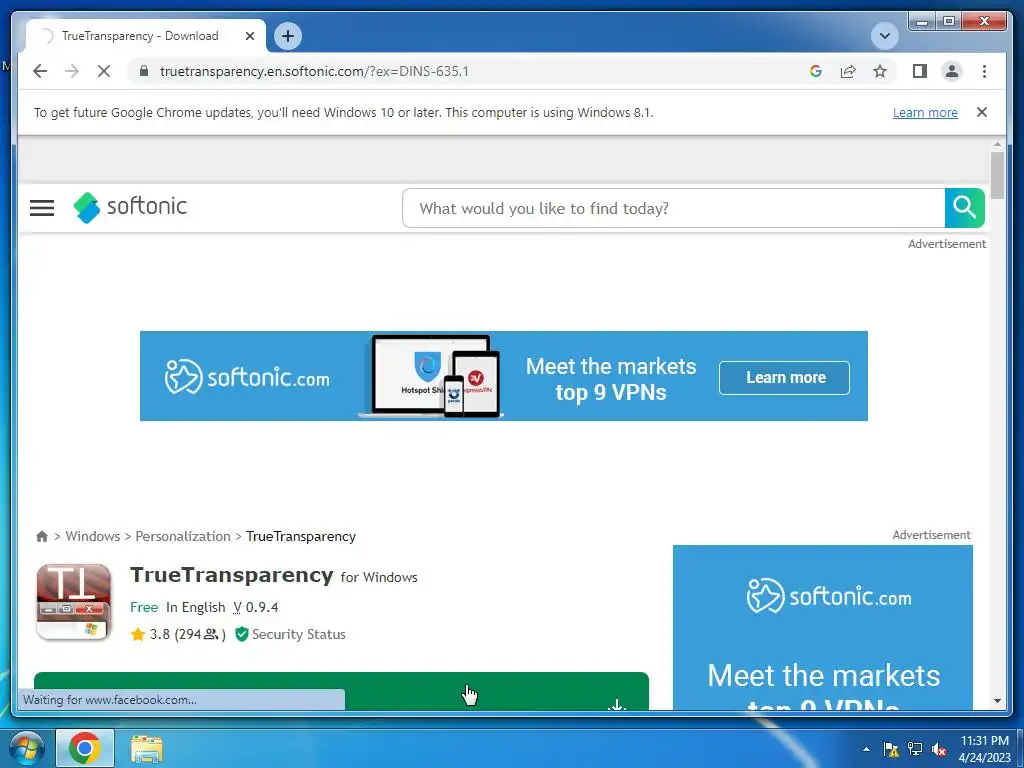Image resolution: width=1024 pixels, height=768 pixels.
Task: Click the scrollbar down arrow
Action: (997, 701)
